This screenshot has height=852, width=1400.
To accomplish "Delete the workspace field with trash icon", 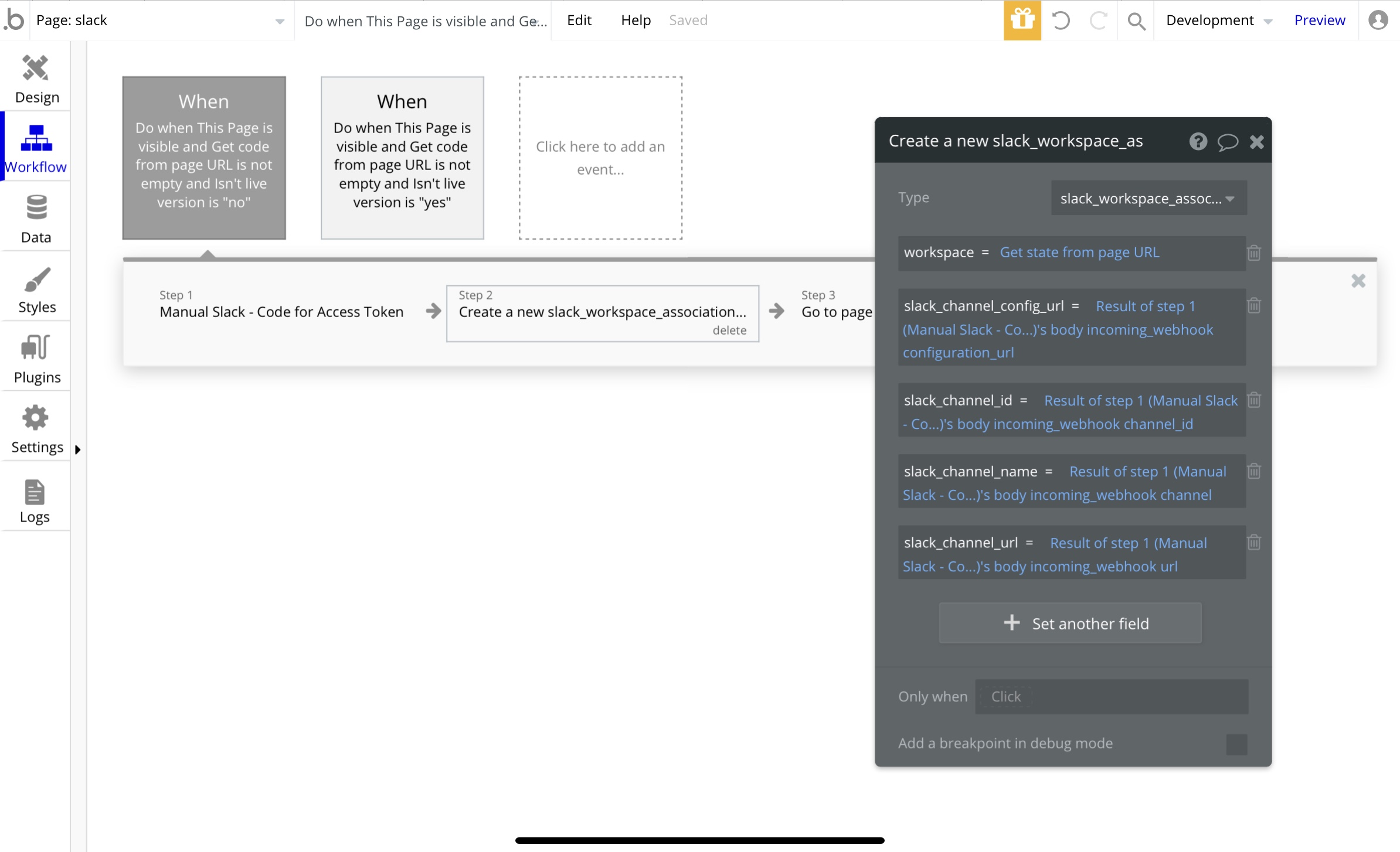I will (x=1254, y=253).
